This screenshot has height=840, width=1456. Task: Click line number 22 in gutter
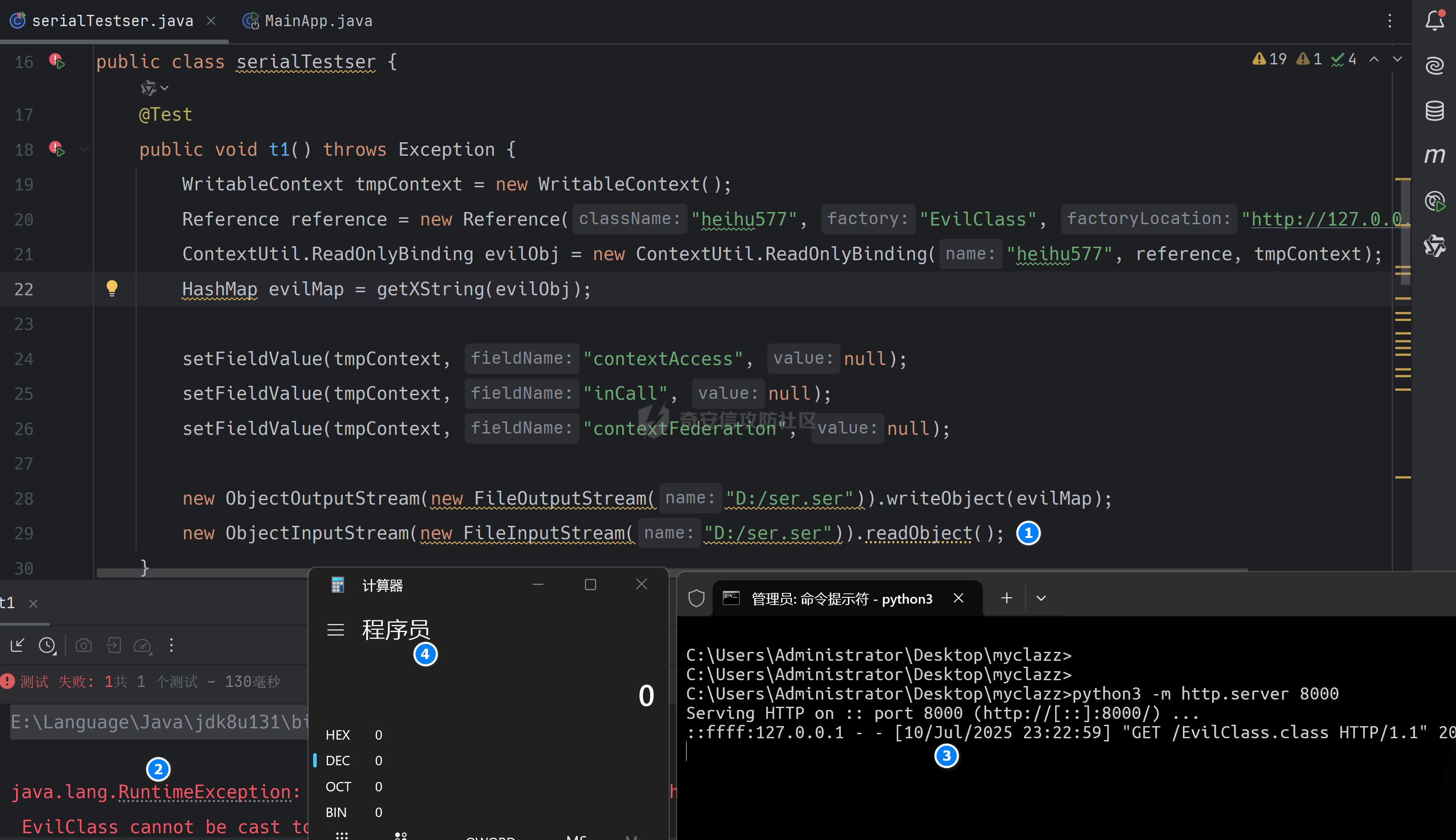tap(24, 289)
